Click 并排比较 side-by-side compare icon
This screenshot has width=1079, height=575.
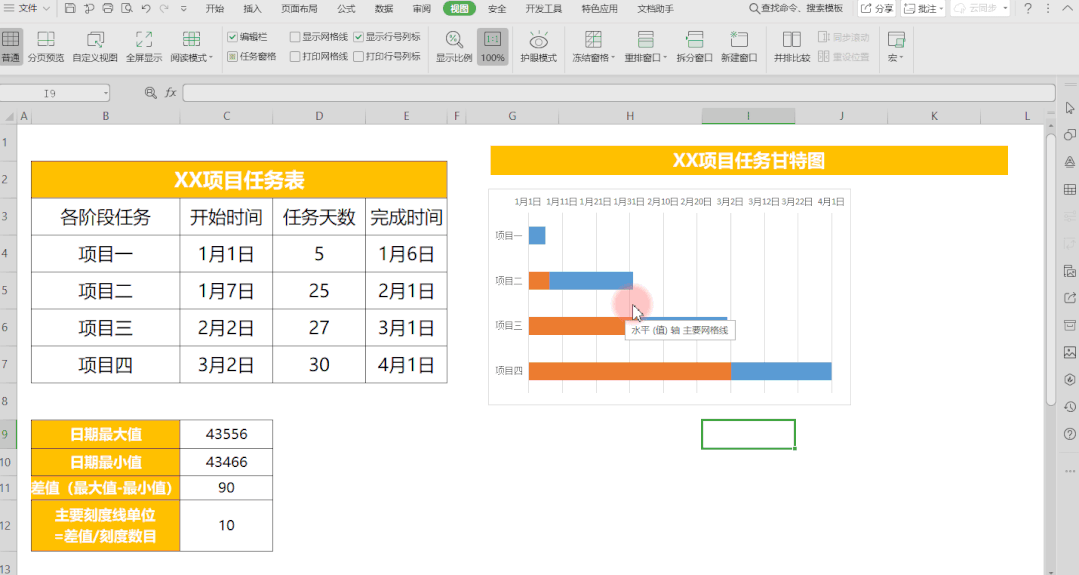(x=791, y=40)
